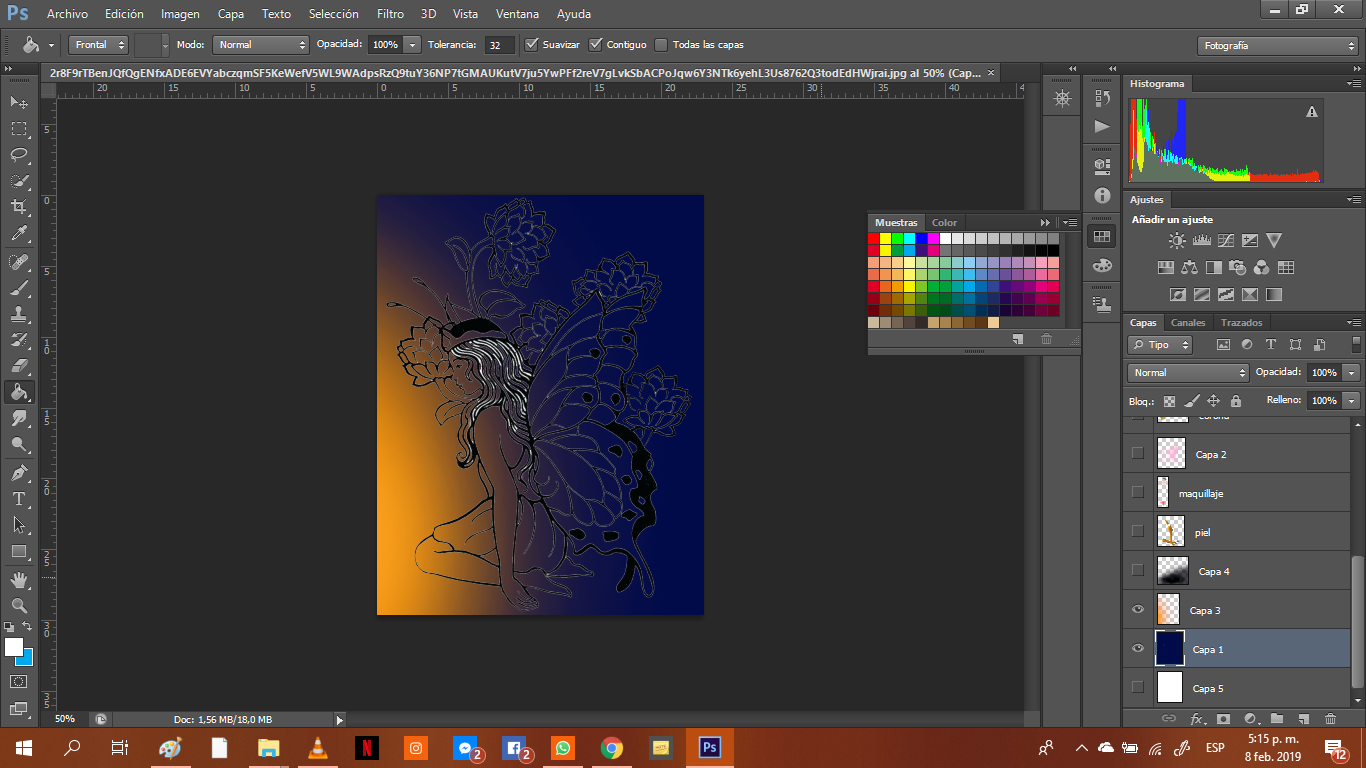Screen dimensions: 1366x768
Task: Click the Tolerancia input field
Action: [499, 45]
